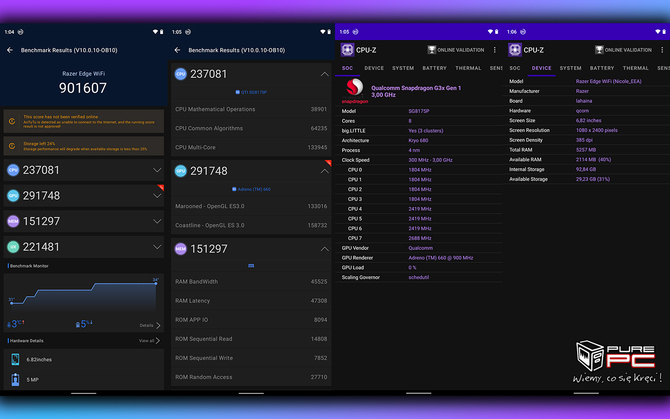Switch to the BATTERY tab in the third panel

[435, 68]
